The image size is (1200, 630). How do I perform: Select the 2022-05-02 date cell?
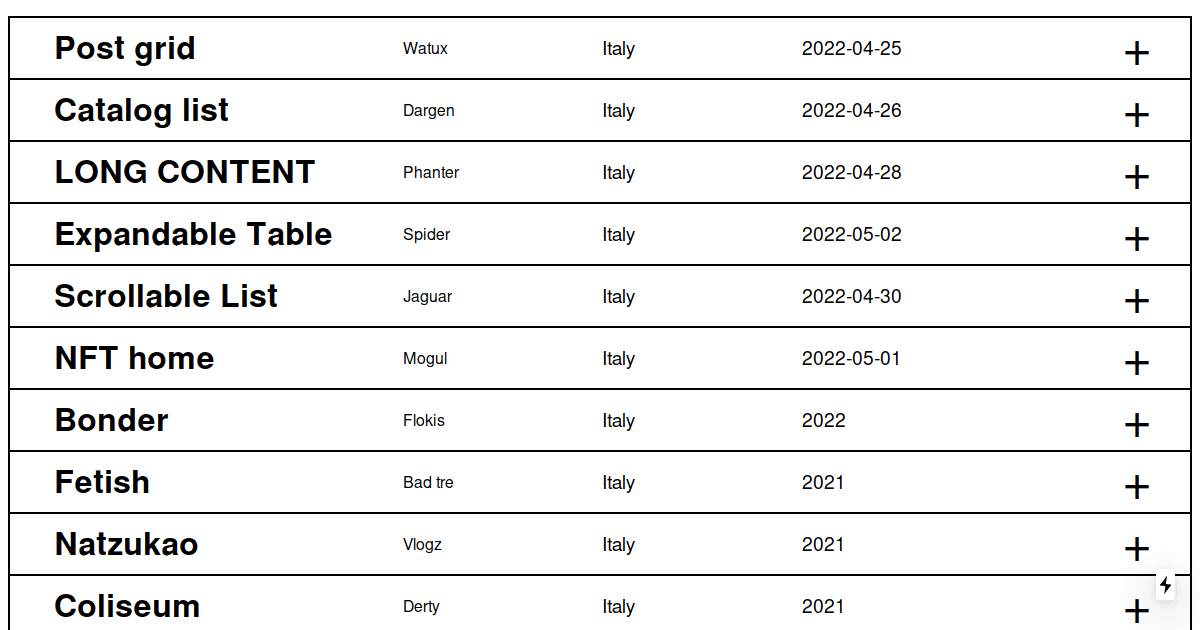coord(852,235)
